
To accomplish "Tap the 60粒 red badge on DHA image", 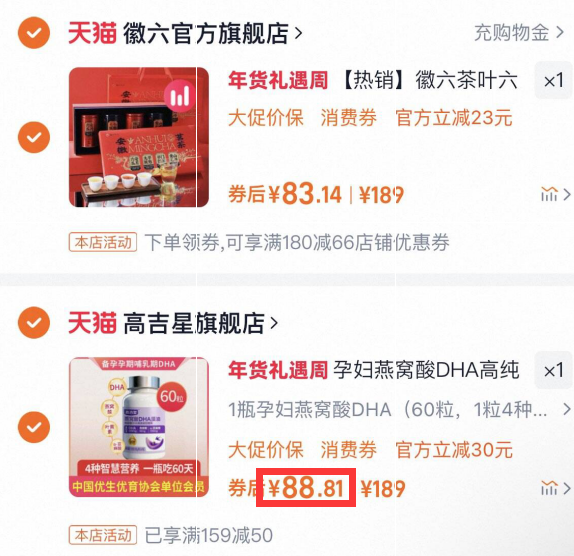I will [172, 396].
